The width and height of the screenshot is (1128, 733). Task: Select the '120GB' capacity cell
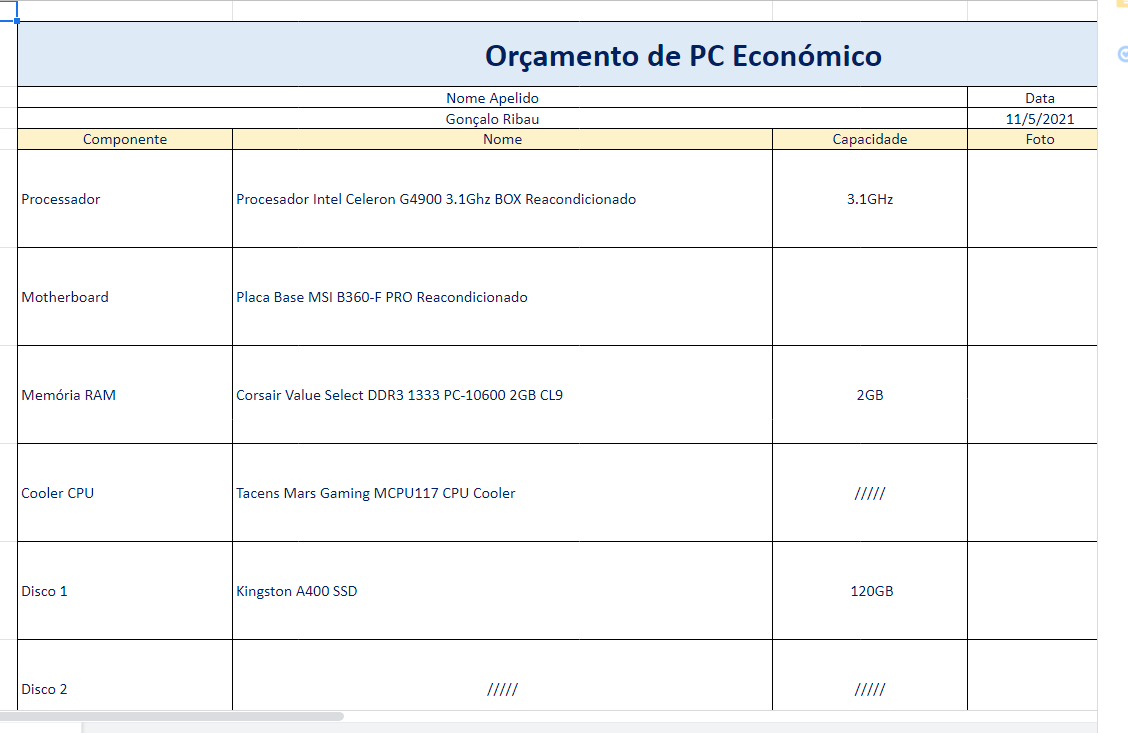[870, 591]
